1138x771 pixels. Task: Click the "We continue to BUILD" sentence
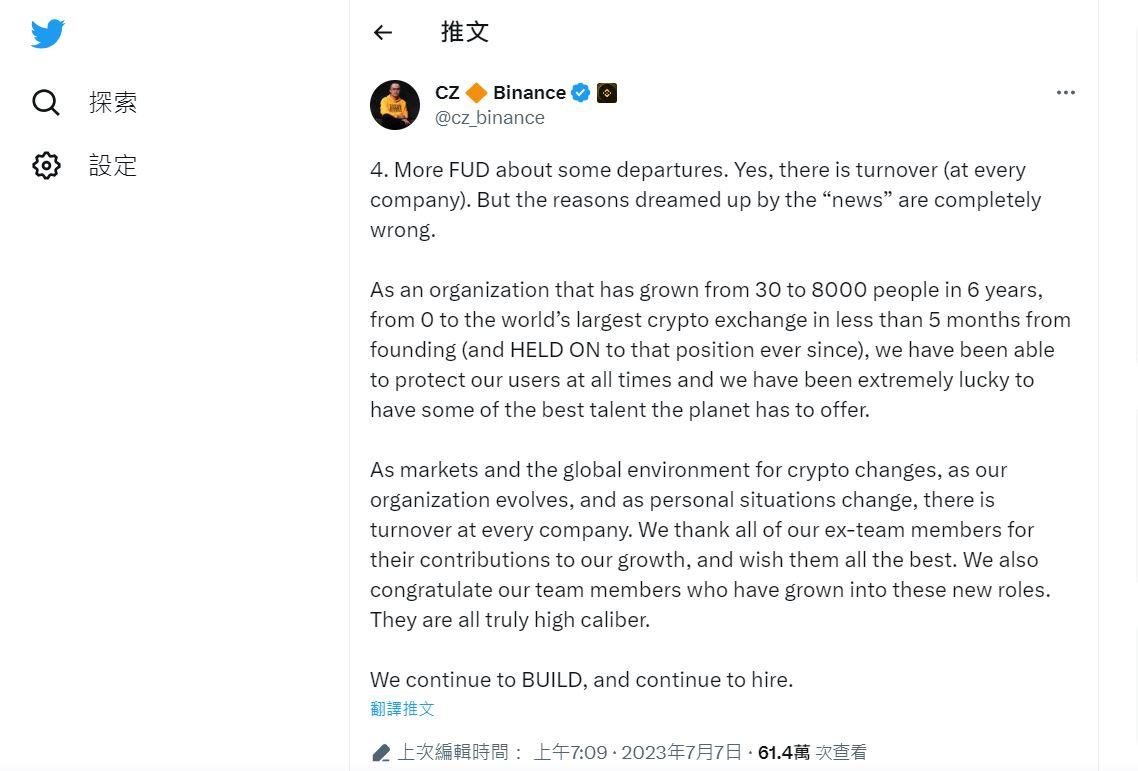click(581, 680)
